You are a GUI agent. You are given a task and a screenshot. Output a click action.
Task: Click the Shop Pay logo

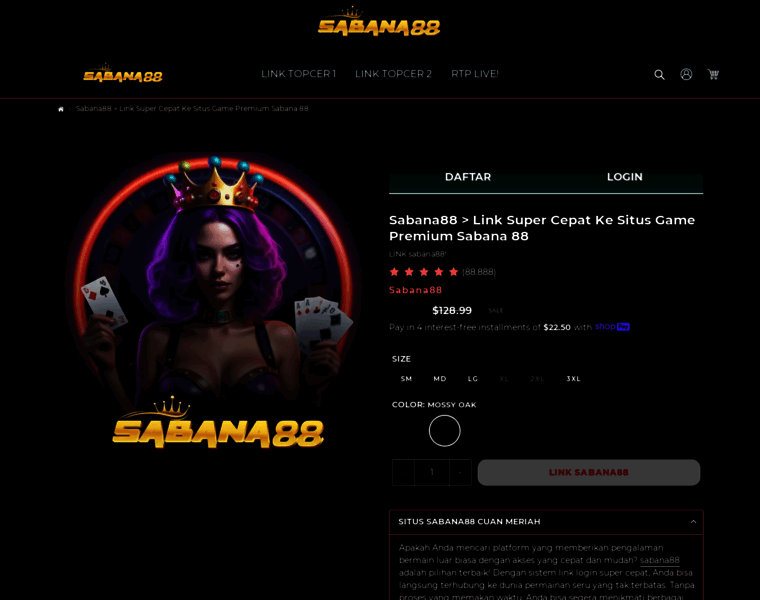point(612,327)
